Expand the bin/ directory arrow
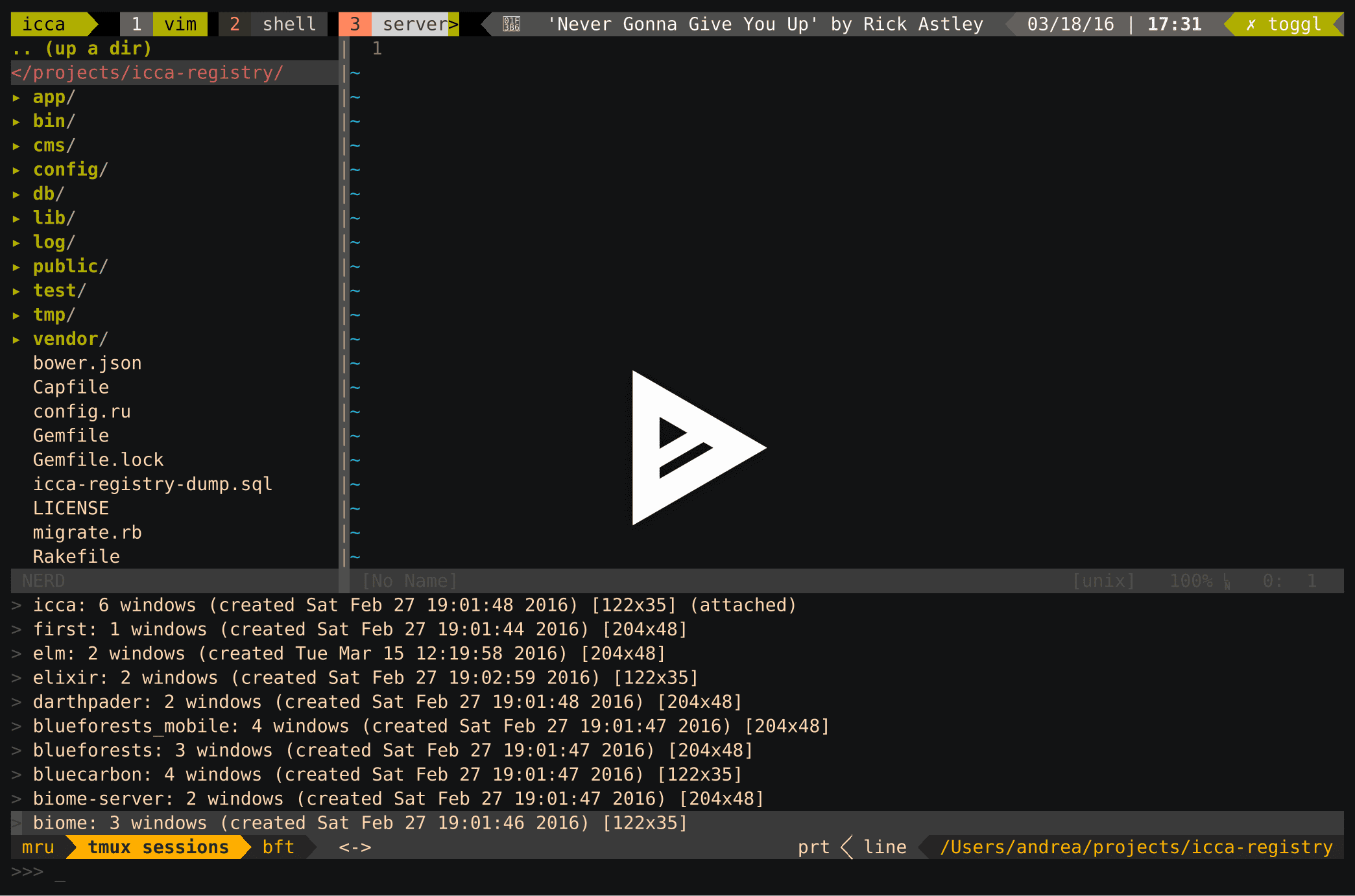The width and height of the screenshot is (1355, 896). pos(16,121)
